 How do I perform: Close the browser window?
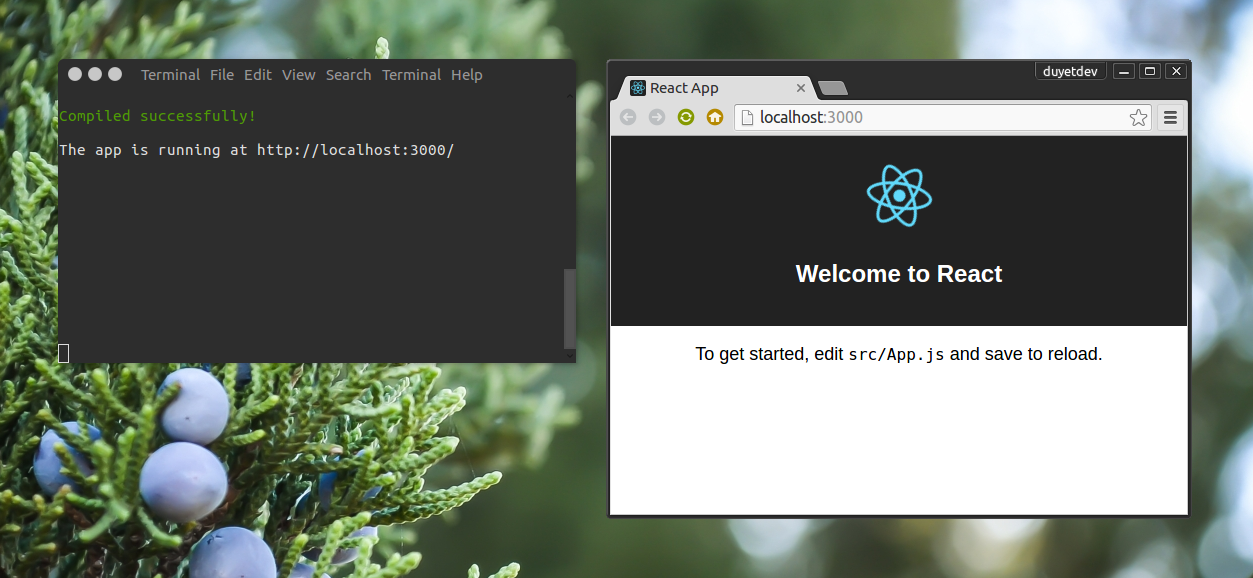[1176, 71]
